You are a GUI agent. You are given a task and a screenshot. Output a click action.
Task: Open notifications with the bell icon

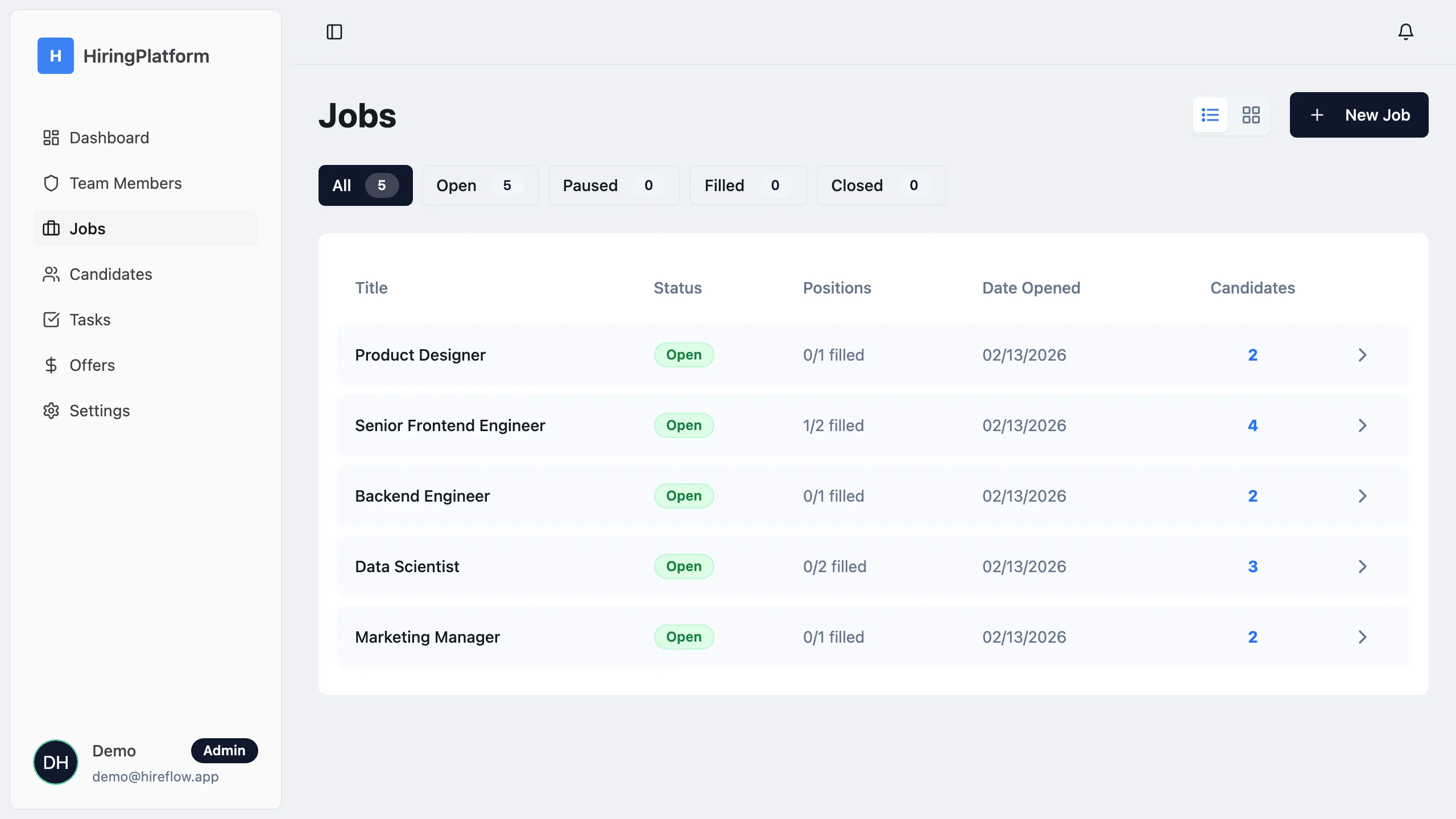click(x=1405, y=32)
